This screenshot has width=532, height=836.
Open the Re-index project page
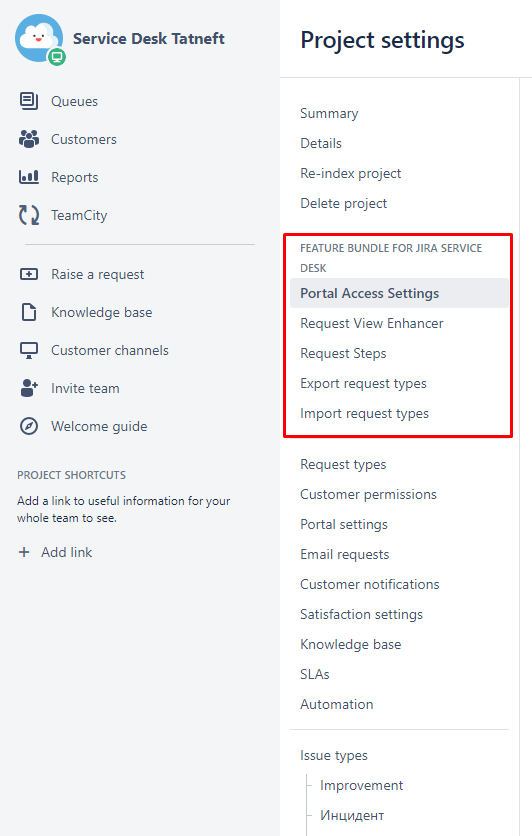(x=350, y=173)
